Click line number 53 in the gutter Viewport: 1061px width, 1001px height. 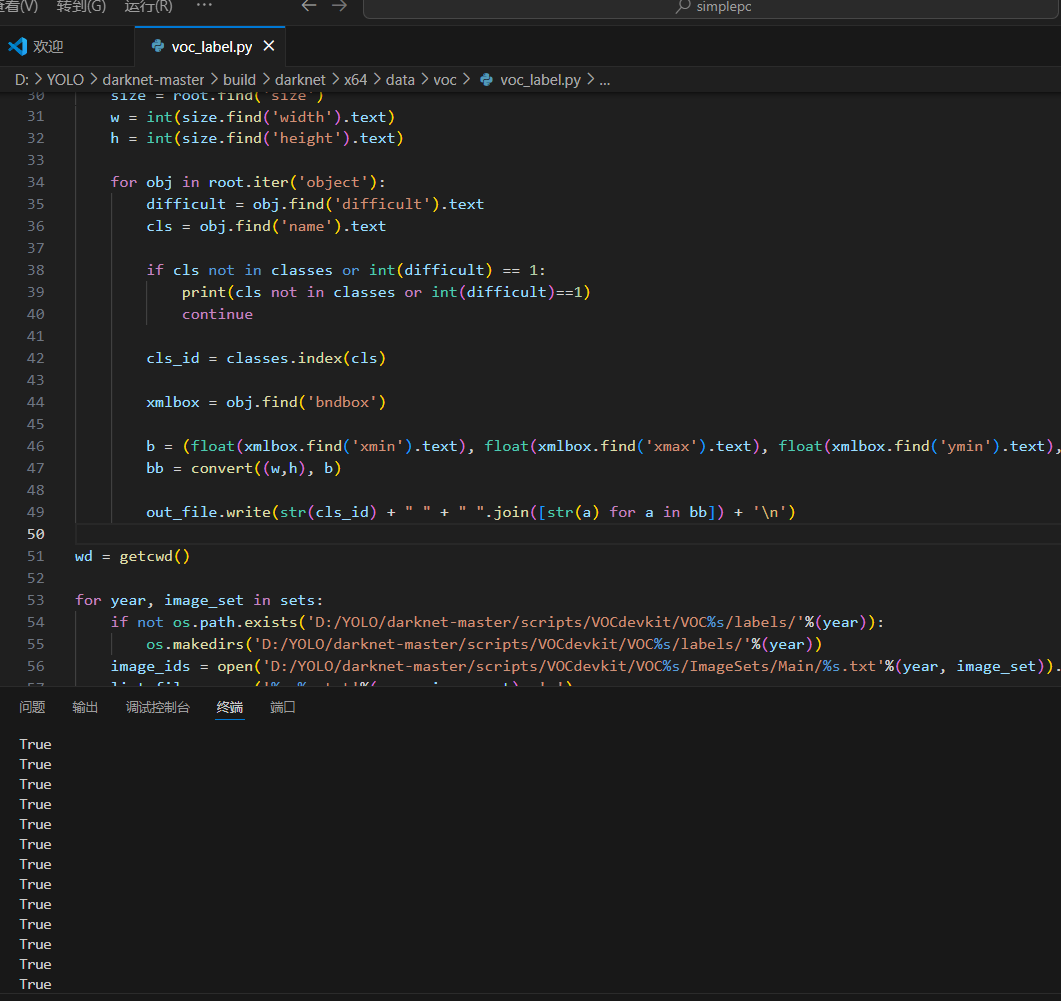(x=36, y=600)
